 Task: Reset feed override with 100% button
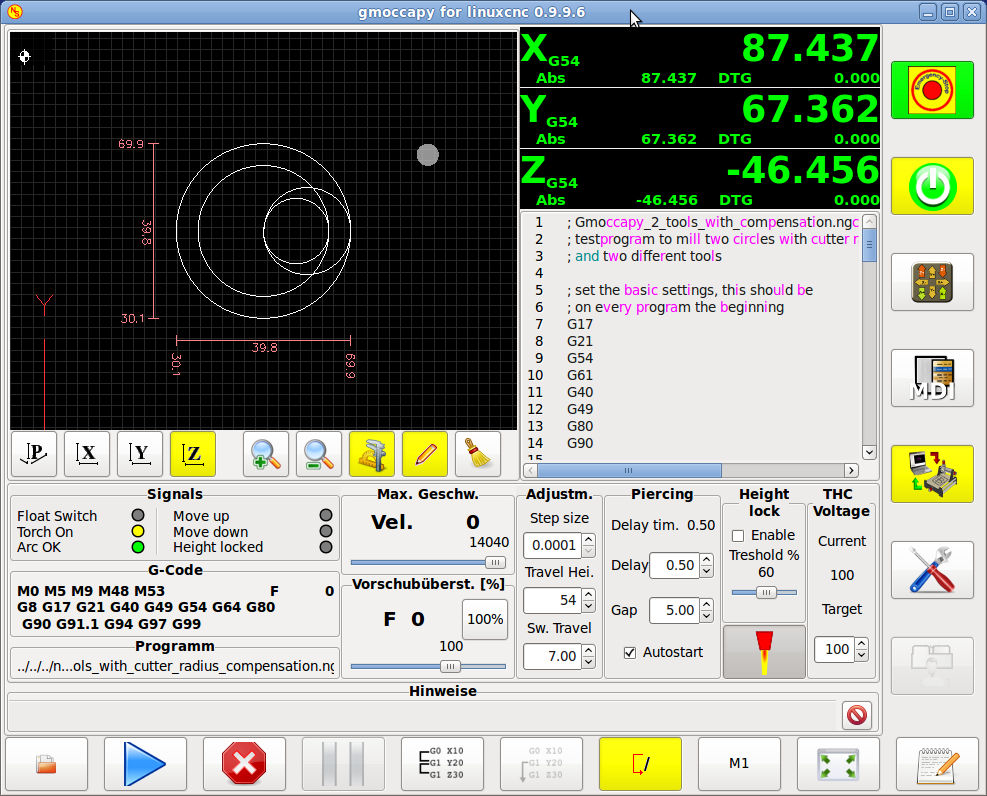tap(485, 619)
